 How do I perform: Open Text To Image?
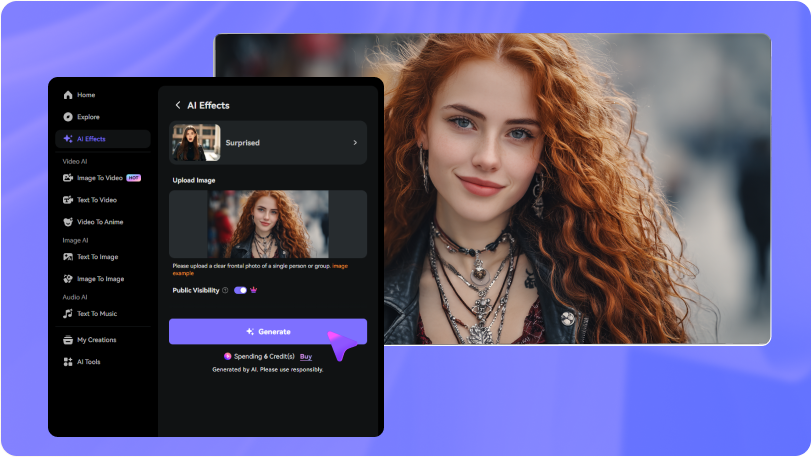pos(103,256)
